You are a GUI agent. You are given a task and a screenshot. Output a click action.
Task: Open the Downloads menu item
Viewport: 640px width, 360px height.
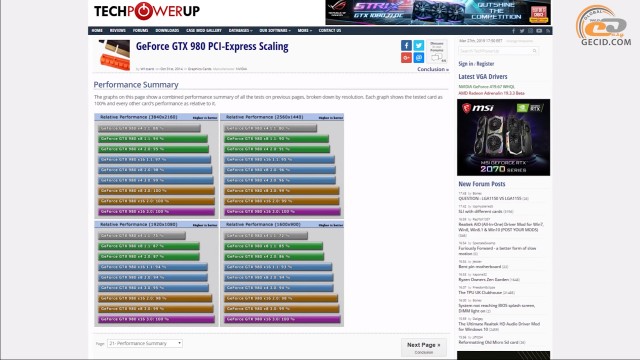[167, 31]
